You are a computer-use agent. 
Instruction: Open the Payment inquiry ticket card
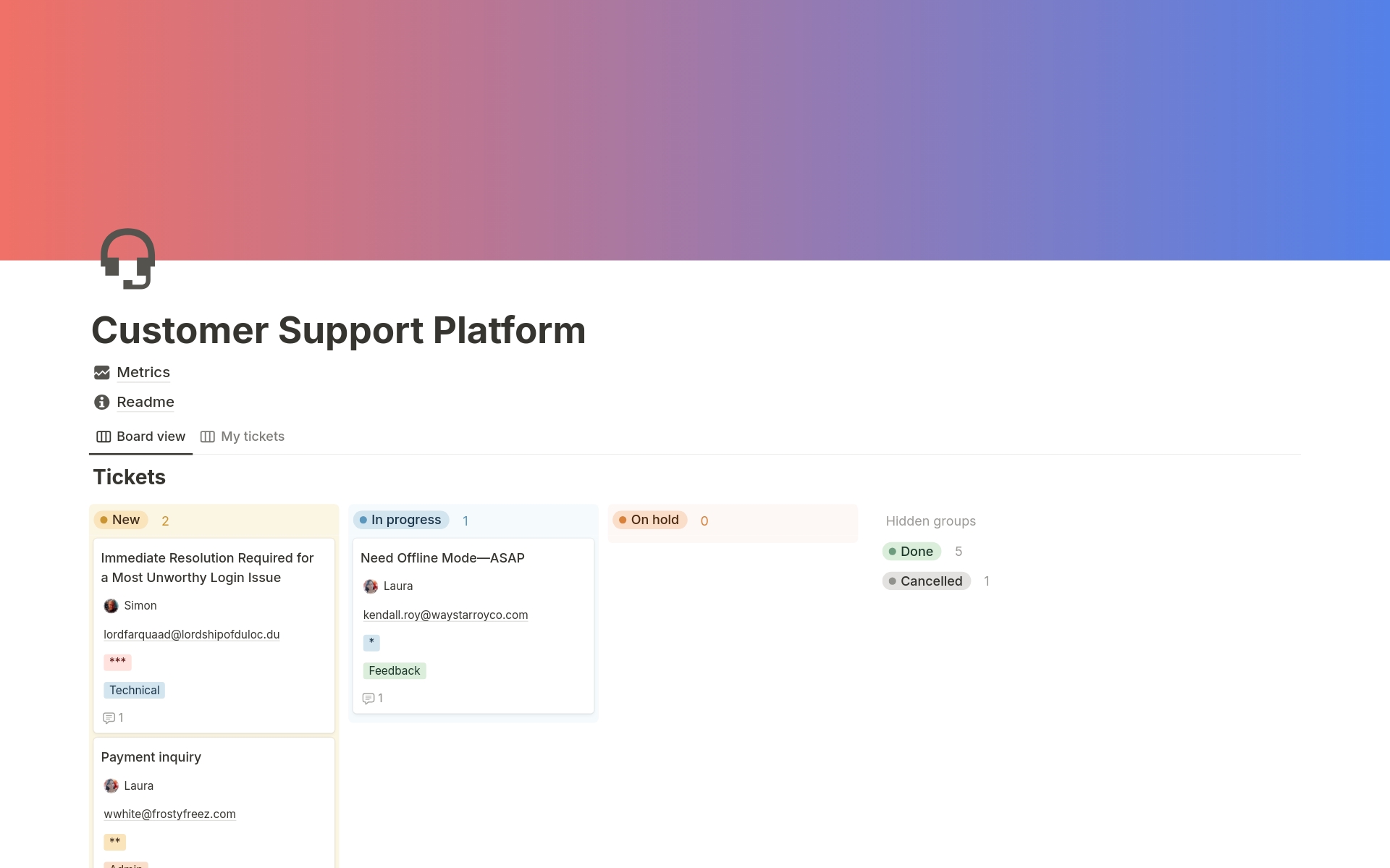(x=151, y=757)
